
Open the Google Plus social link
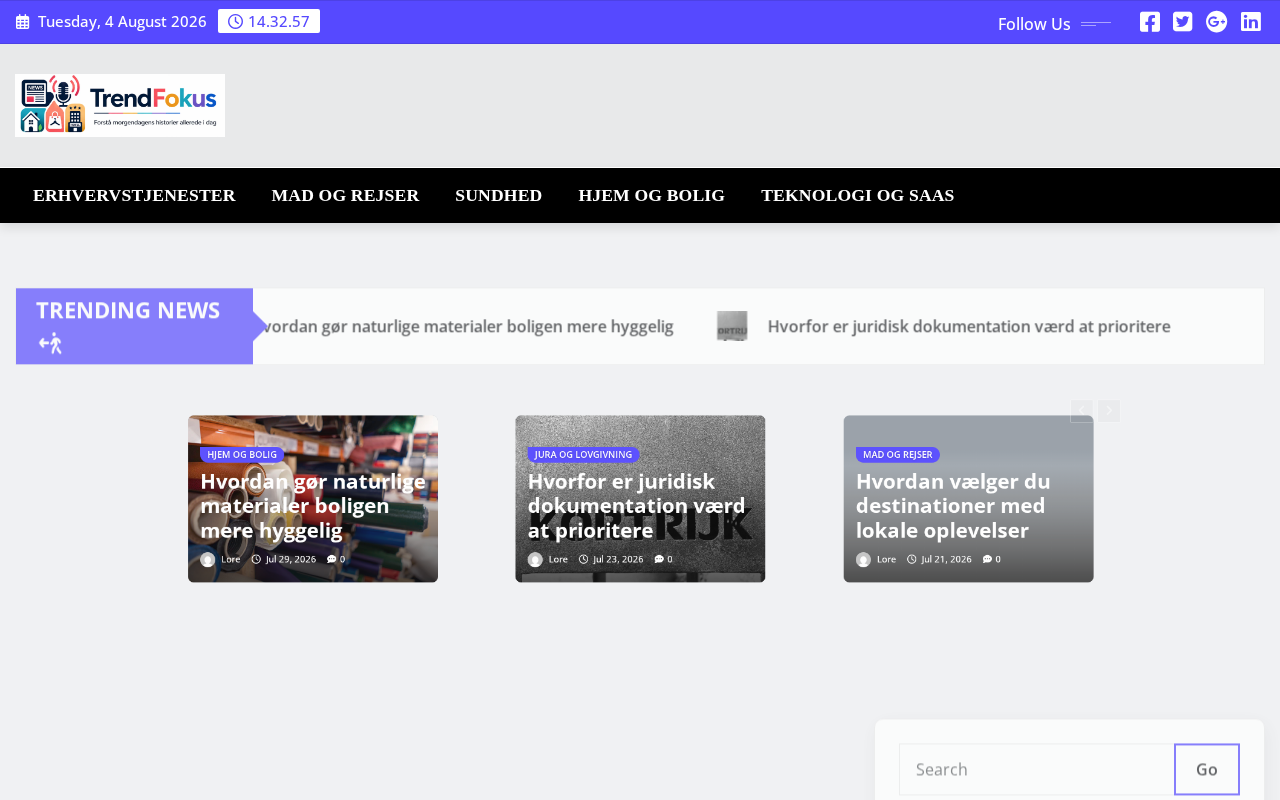click(1216, 22)
